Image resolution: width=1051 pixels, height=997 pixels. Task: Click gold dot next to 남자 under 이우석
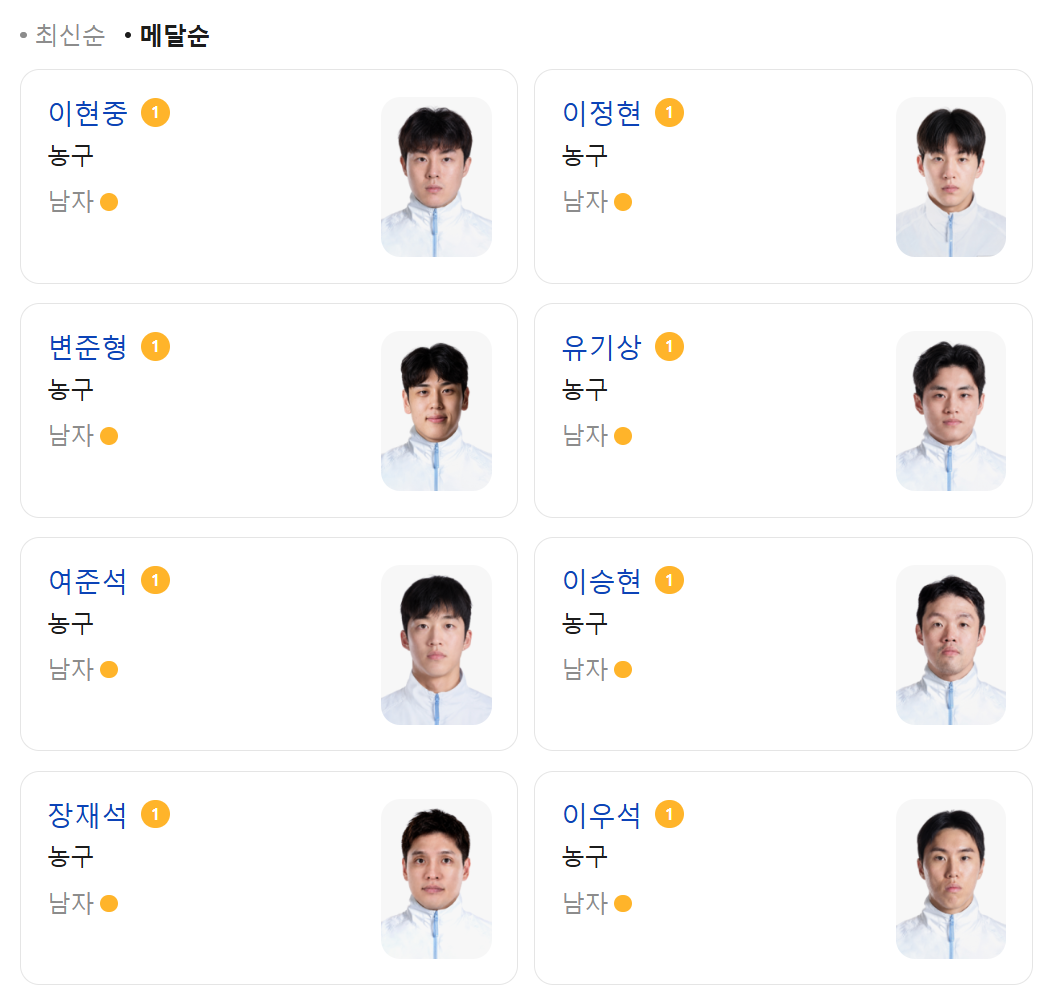pyautogui.click(x=623, y=903)
